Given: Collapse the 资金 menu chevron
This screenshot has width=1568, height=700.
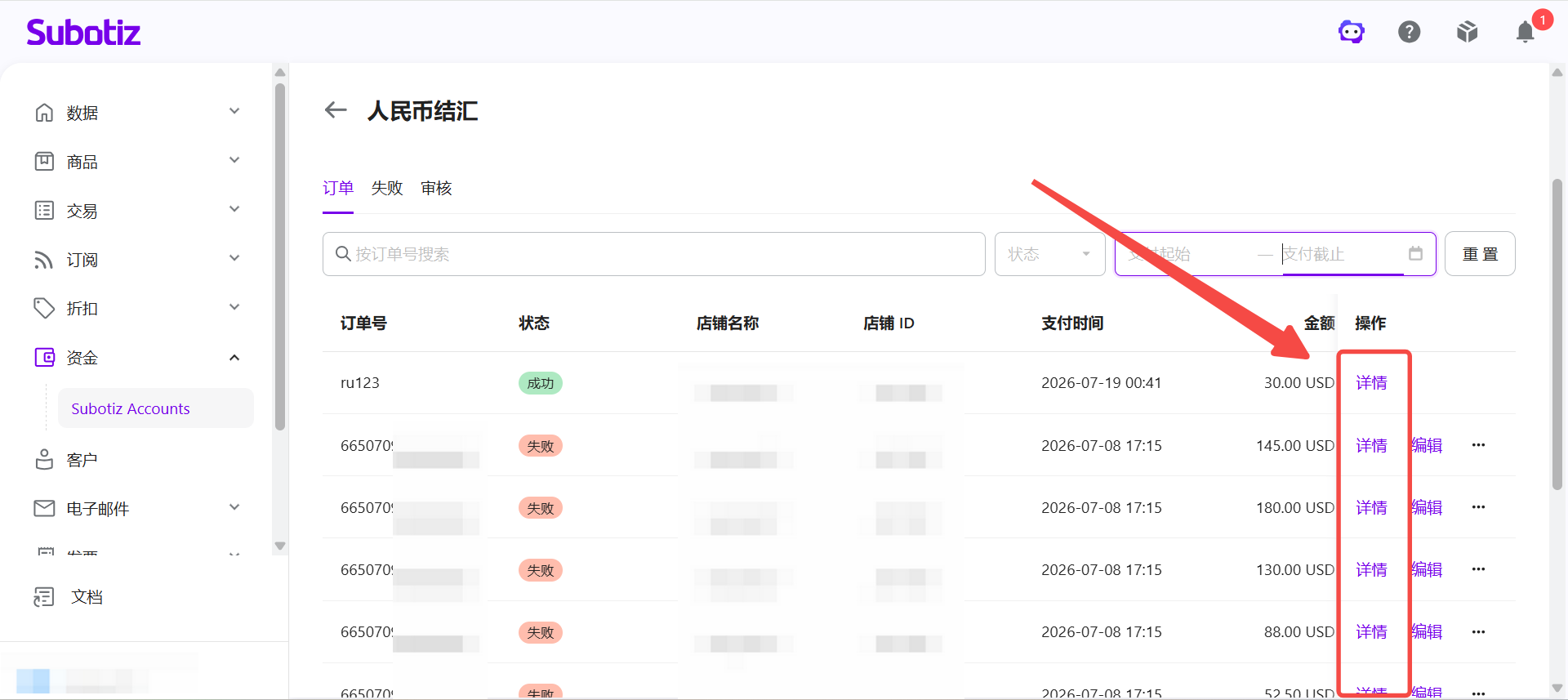Looking at the screenshot, I should coord(234,357).
